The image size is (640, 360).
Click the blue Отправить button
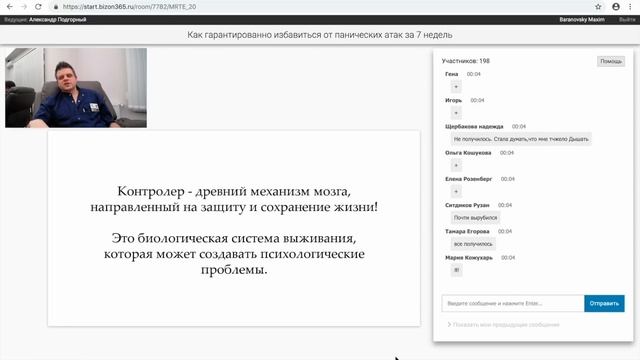pos(604,303)
